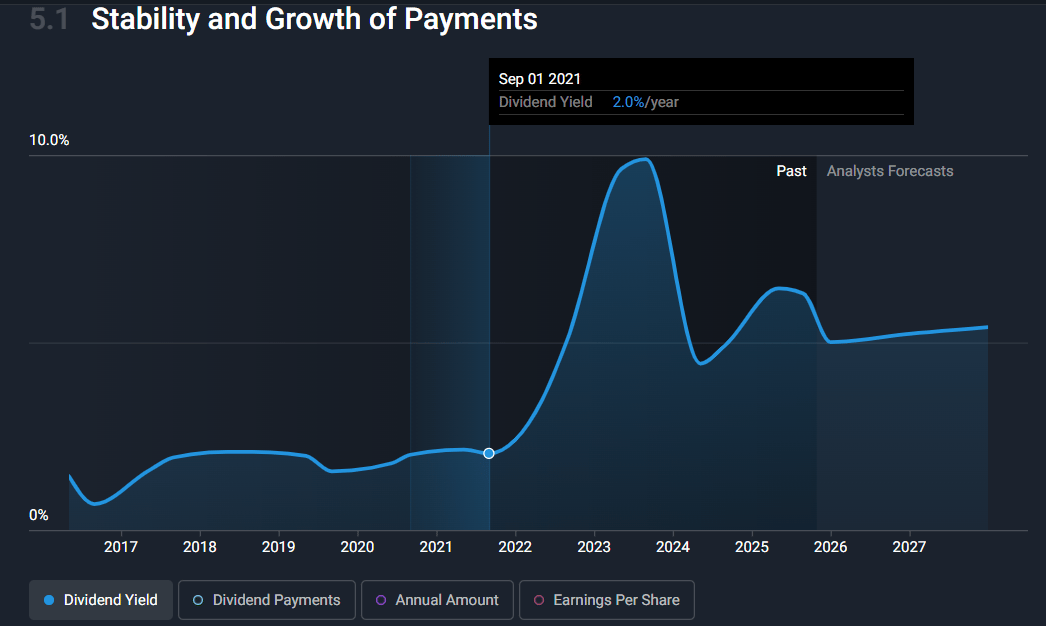This screenshot has width=1046, height=626.
Task: Click the Stability and Growth of Payments heading
Action: (x=314, y=19)
